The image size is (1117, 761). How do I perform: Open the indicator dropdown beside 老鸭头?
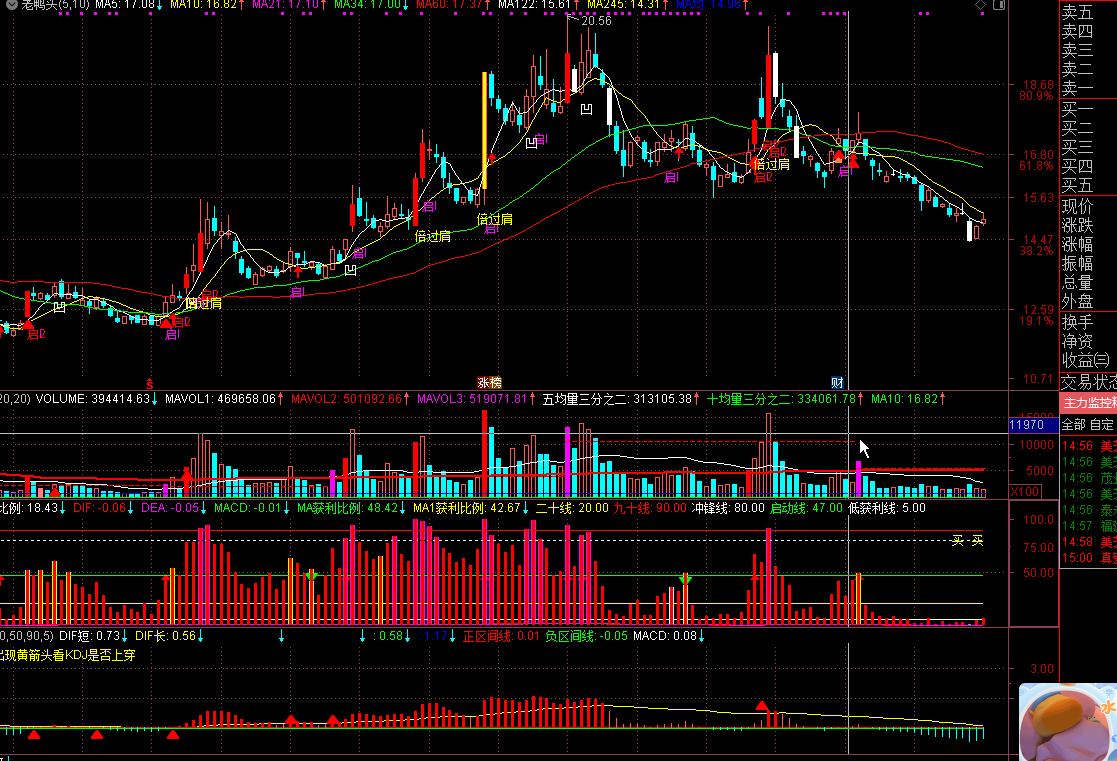11,4
